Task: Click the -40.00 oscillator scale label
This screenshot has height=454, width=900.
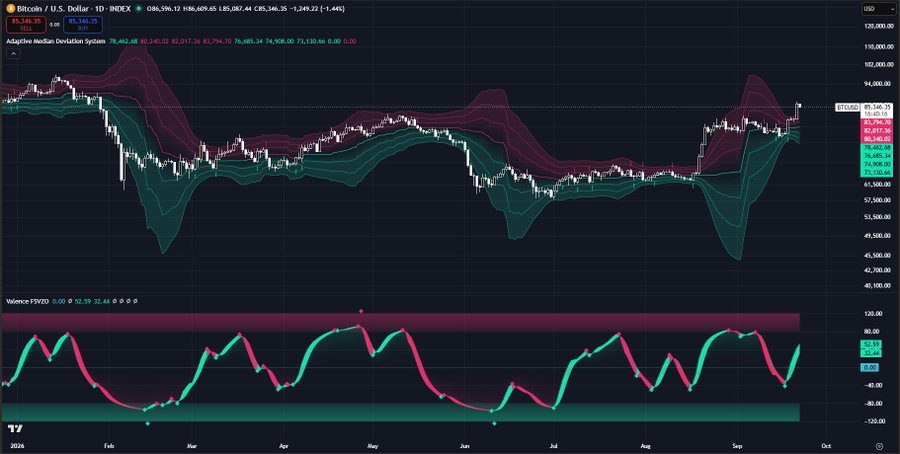Action: pos(872,385)
